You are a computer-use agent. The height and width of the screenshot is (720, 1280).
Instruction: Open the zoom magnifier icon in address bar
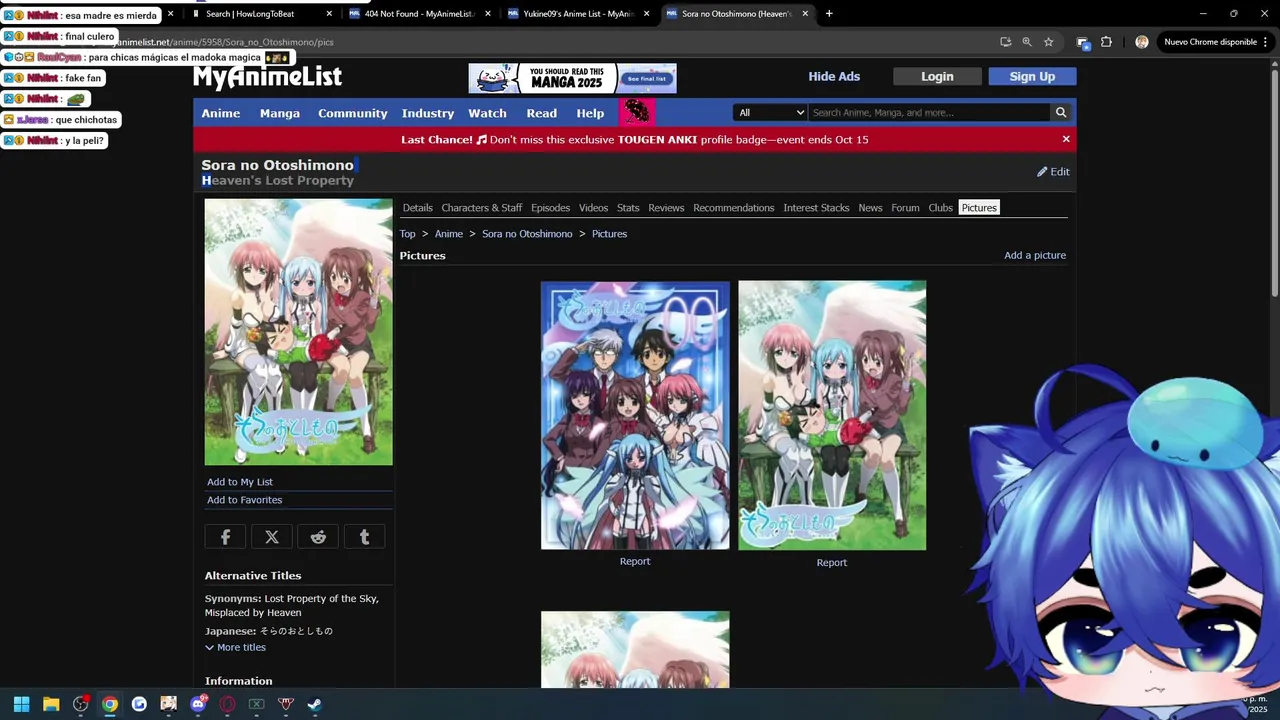pyautogui.click(x=1027, y=42)
